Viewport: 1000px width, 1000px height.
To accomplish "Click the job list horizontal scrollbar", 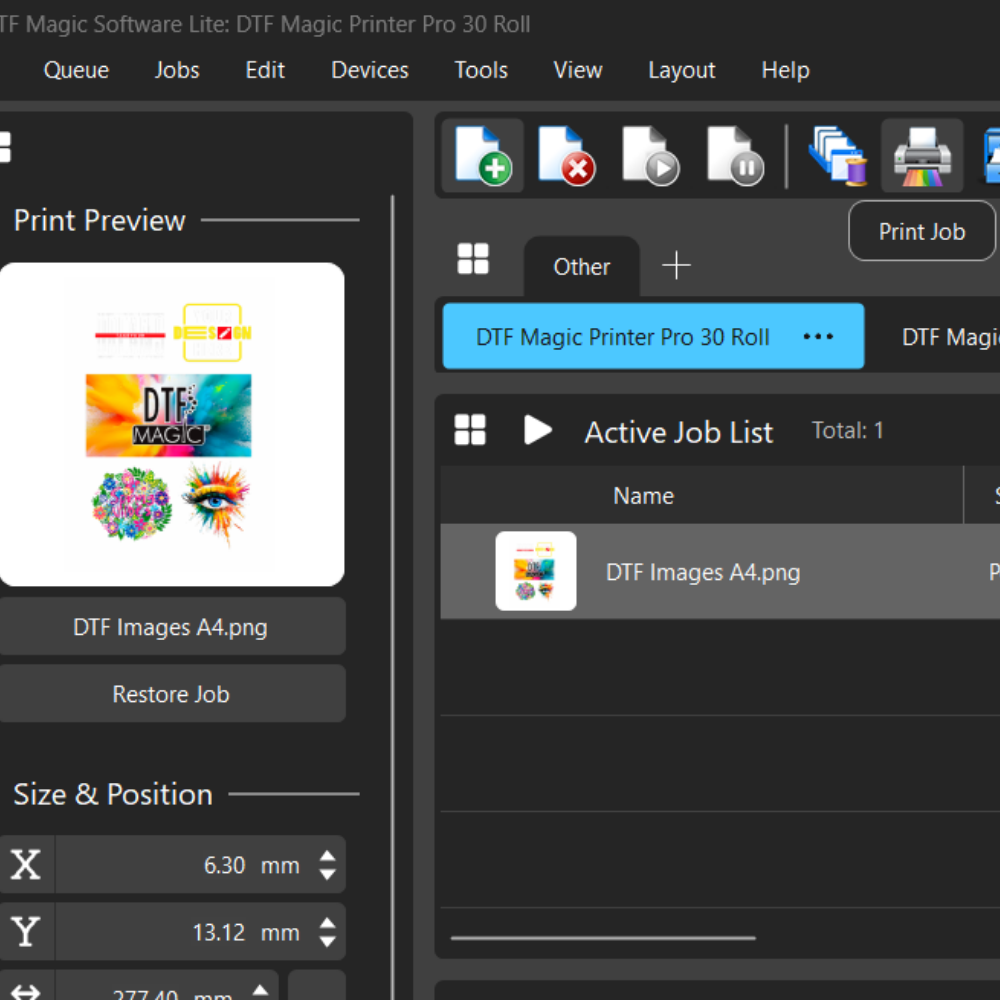I will (603, 938).
